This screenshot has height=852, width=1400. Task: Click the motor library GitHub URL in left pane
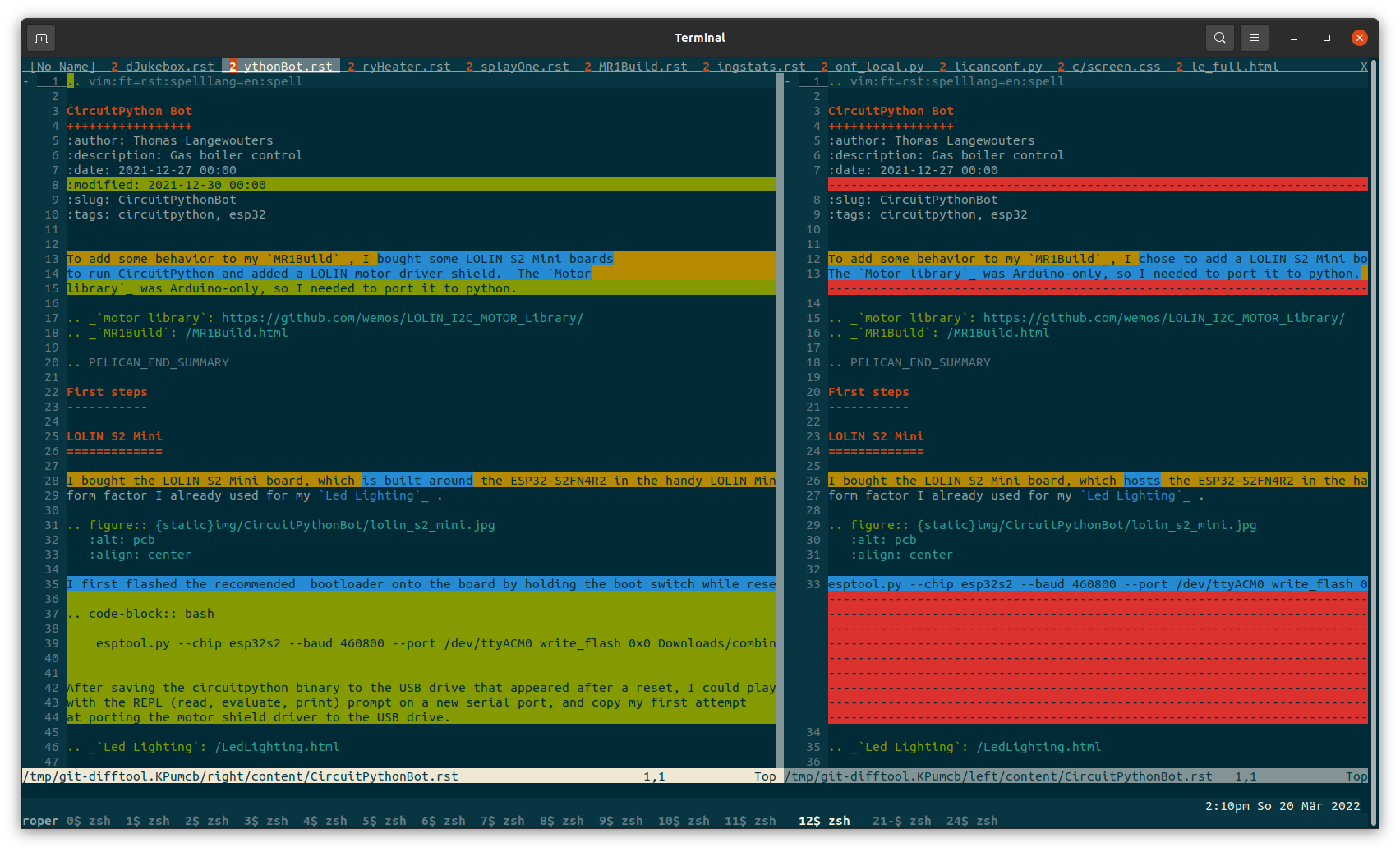click(403, 318)
